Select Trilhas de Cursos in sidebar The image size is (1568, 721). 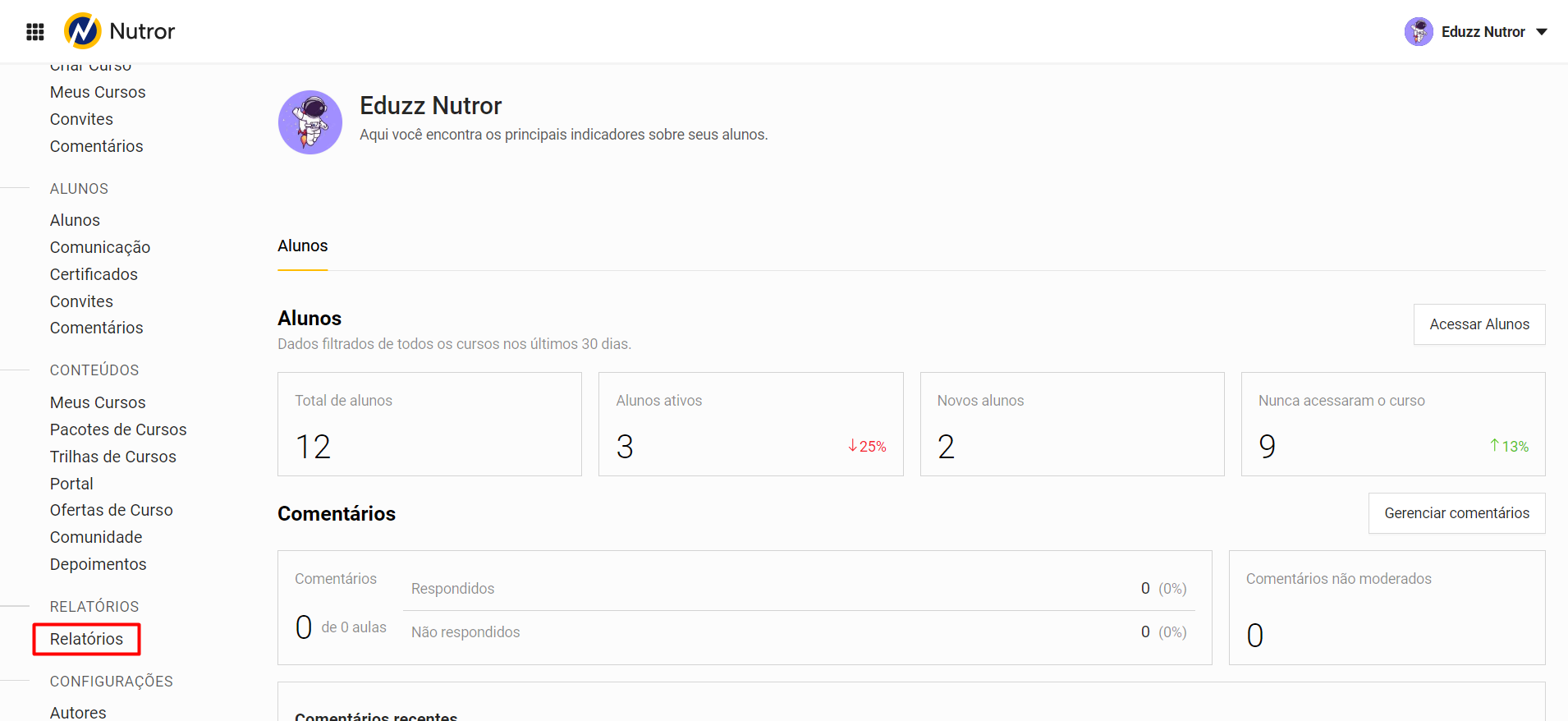click(x=113, y=457)
